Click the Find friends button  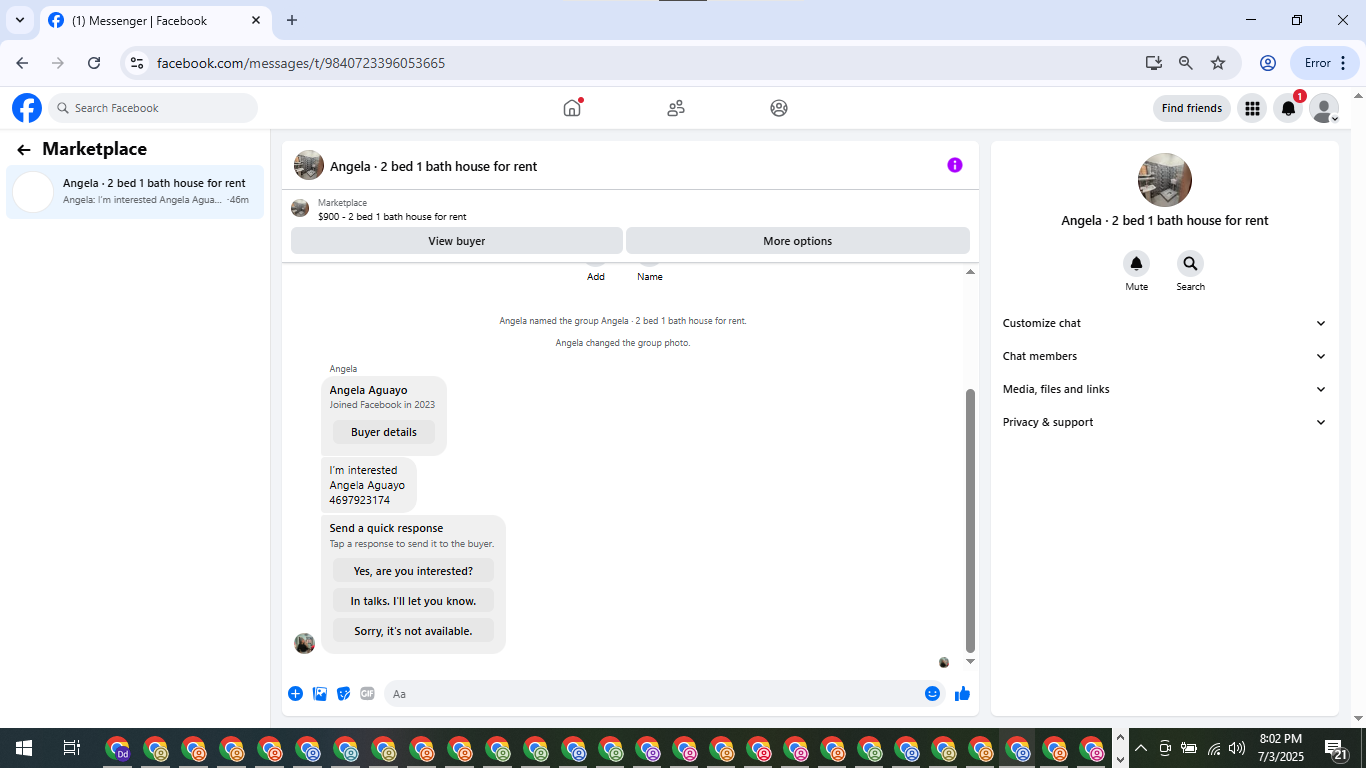coord(1192,108)
